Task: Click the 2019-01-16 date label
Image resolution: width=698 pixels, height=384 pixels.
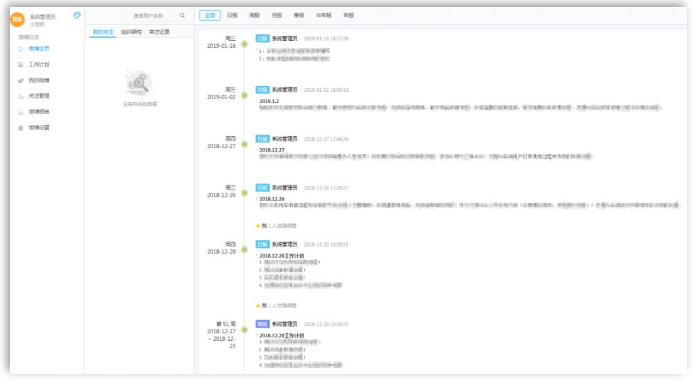Action: pos(221,46)
